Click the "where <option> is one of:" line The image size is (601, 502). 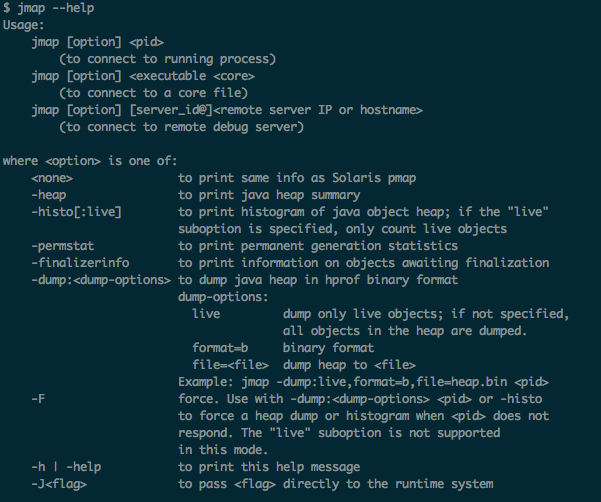[x=88, y=161]
